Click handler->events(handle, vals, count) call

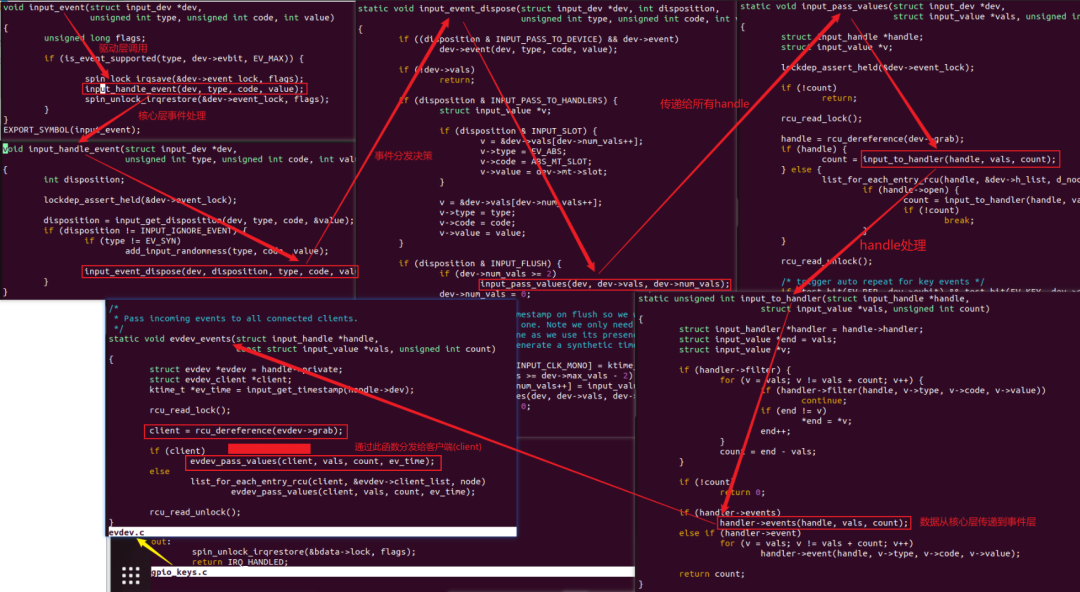[x=813, y=523]
